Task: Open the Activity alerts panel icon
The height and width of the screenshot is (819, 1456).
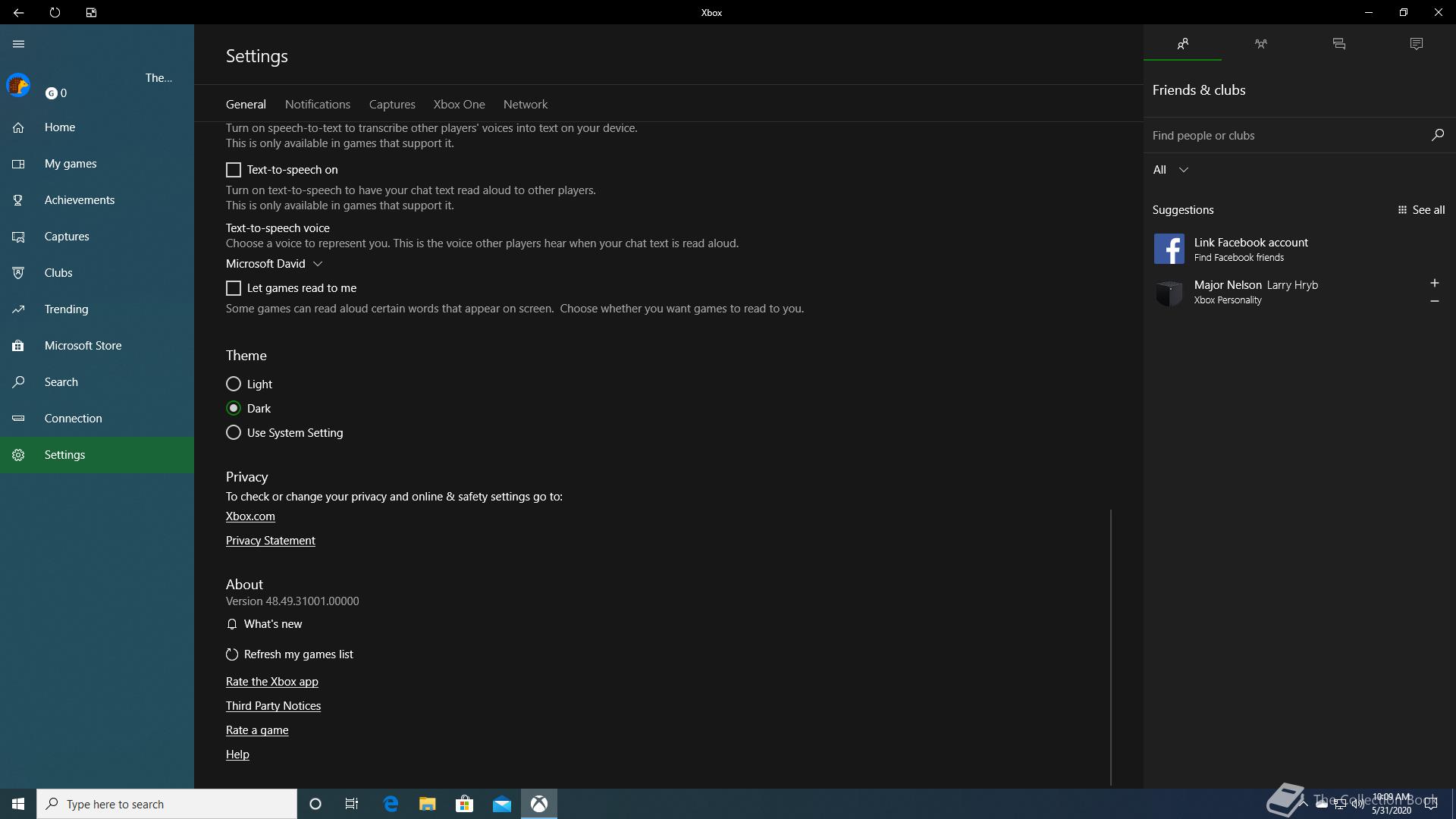Action: point(1416,44)
